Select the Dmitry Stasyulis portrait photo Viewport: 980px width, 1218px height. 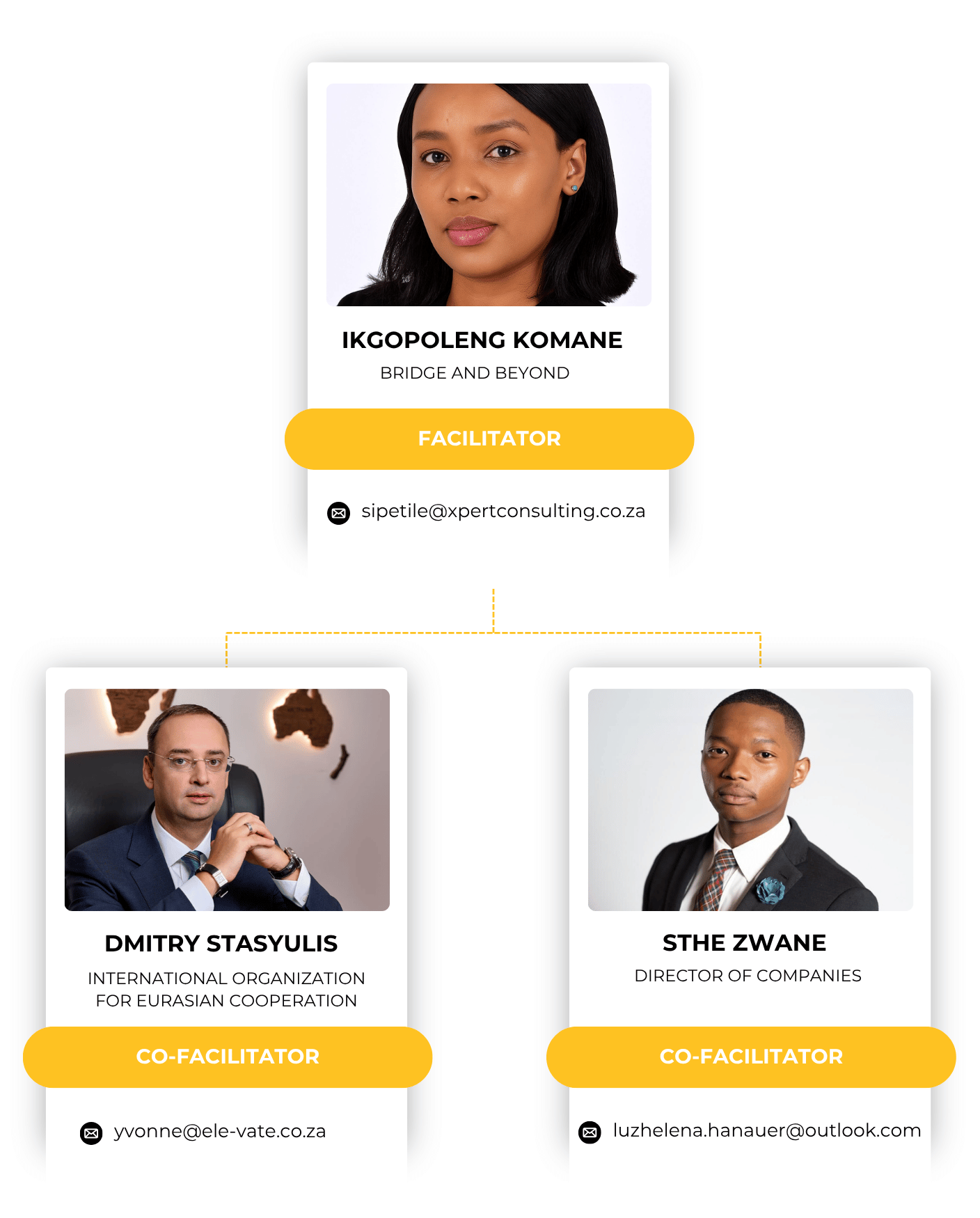227,800
